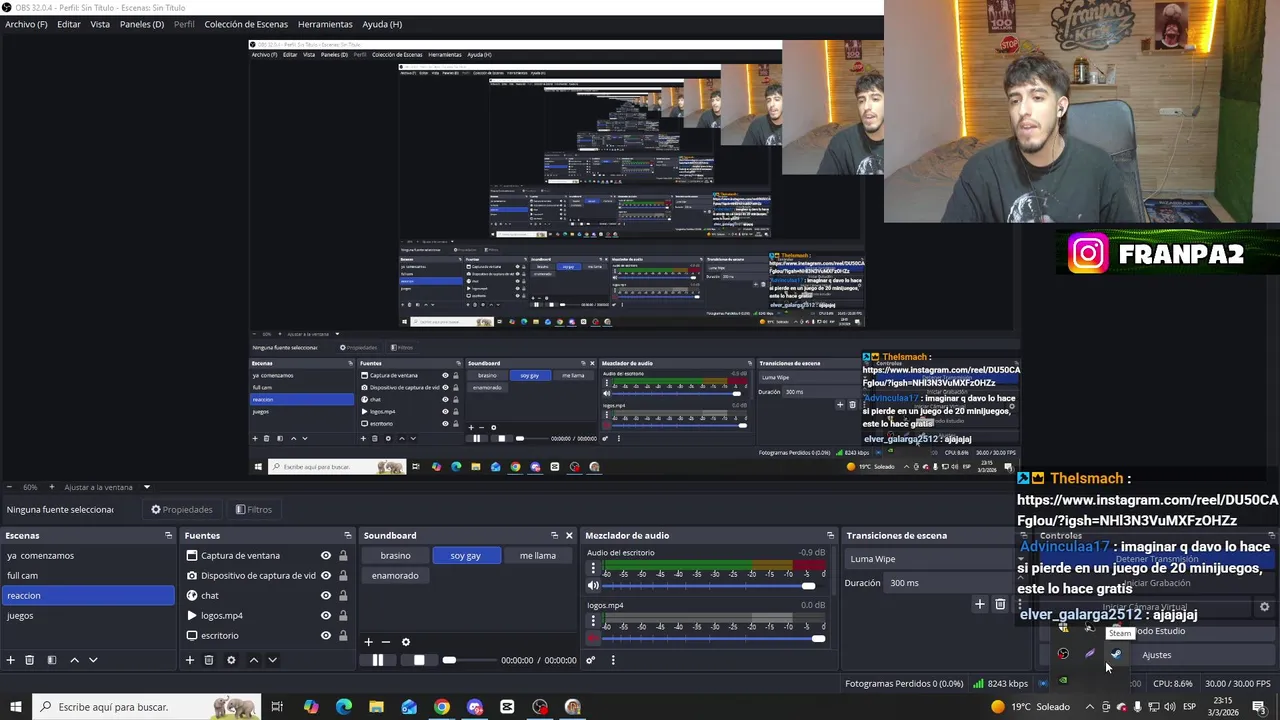
Task: Open the virtual camera settings gear
Action: pos(1264,607)
